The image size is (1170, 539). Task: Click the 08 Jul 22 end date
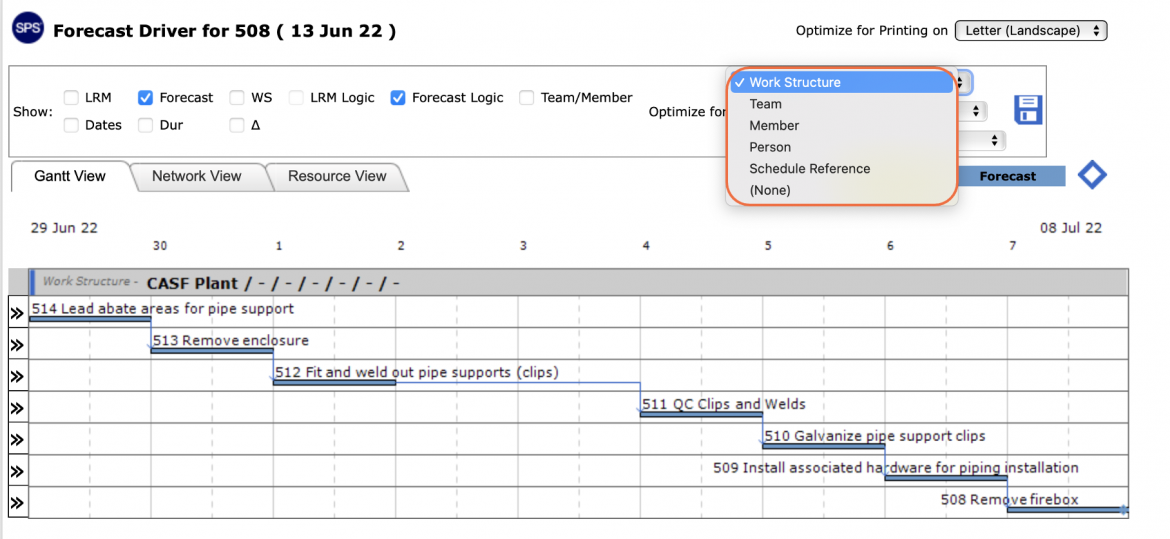click(1071, 228)
